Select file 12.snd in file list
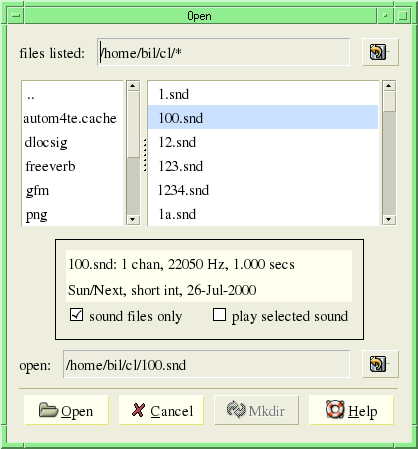The height and width of the screenshot is (449, 418). pos(263,142)
